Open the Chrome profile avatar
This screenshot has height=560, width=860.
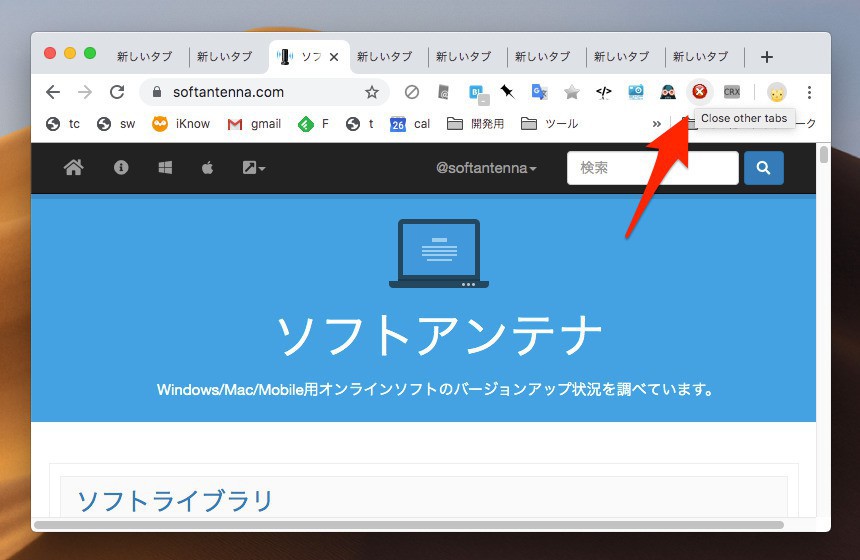[777, 92]
